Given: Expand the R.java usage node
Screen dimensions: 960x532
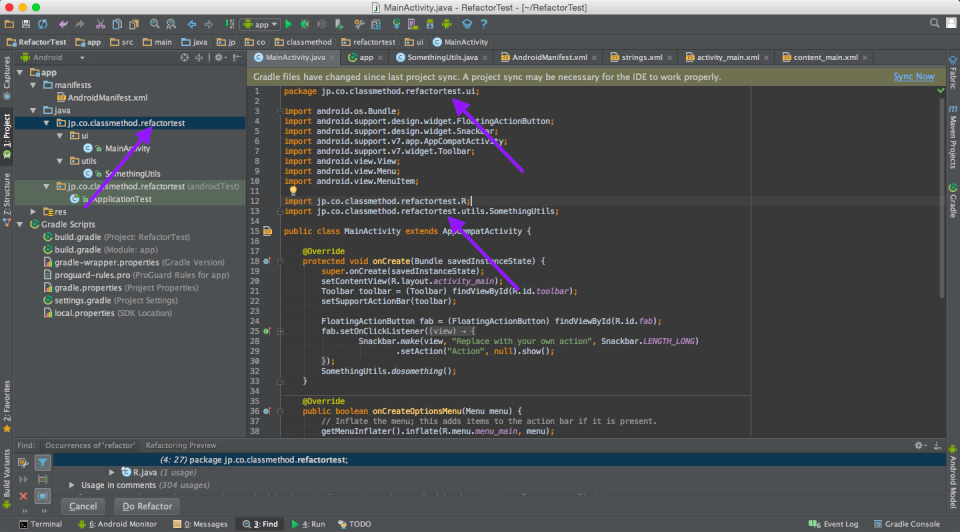Looking at the screenshot, I should (111, 473).
